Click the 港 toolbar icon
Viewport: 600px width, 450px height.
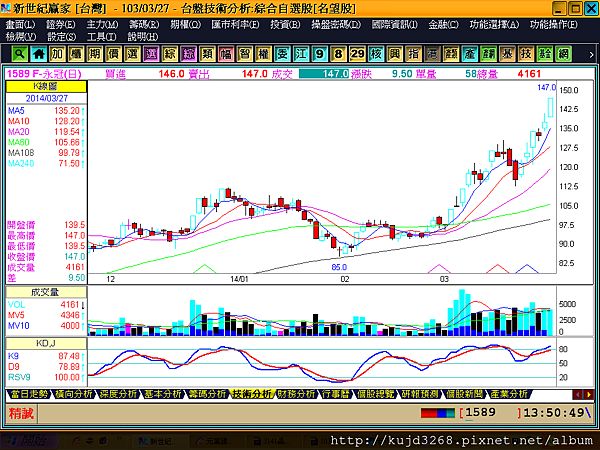[432, 54]
